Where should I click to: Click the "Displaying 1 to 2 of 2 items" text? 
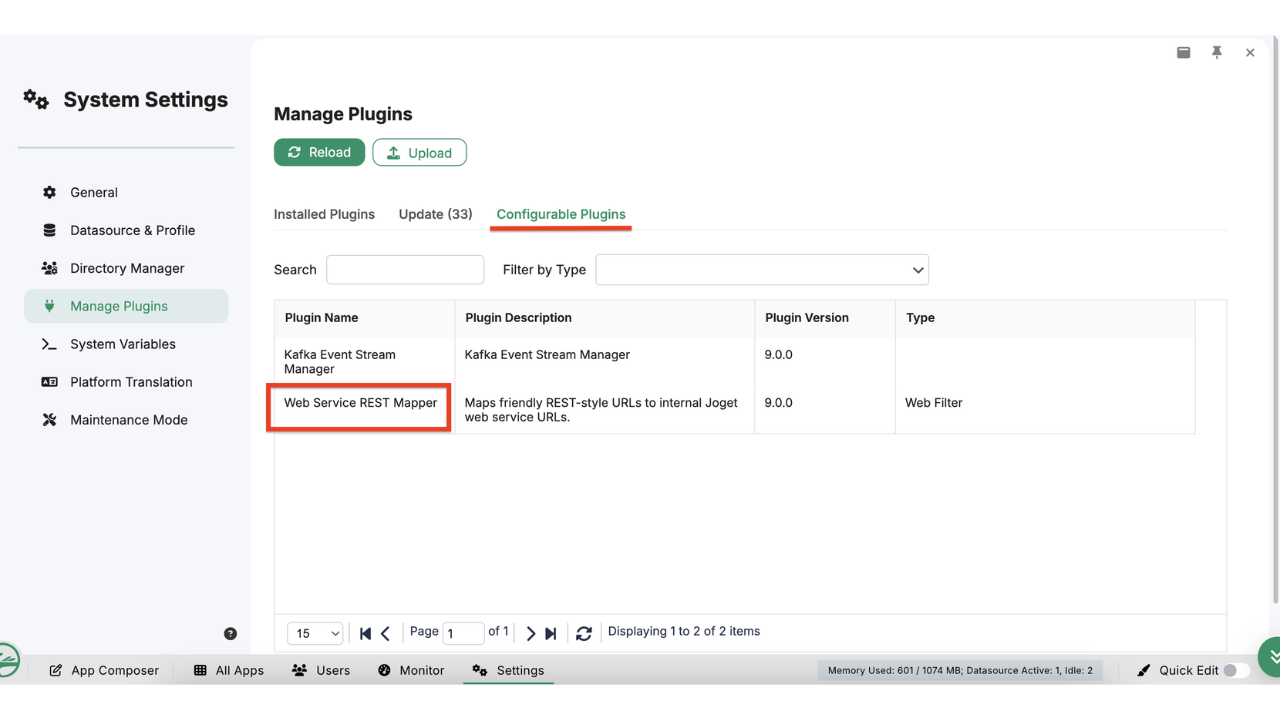click(x=684, y=631)
